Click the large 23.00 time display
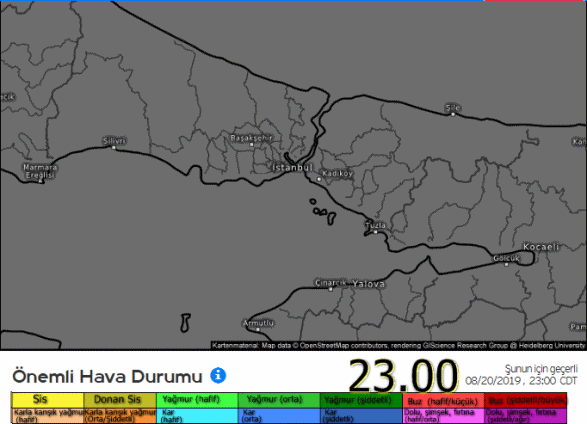The width and height of the screenshot is (587, 424). pos(403,376)
